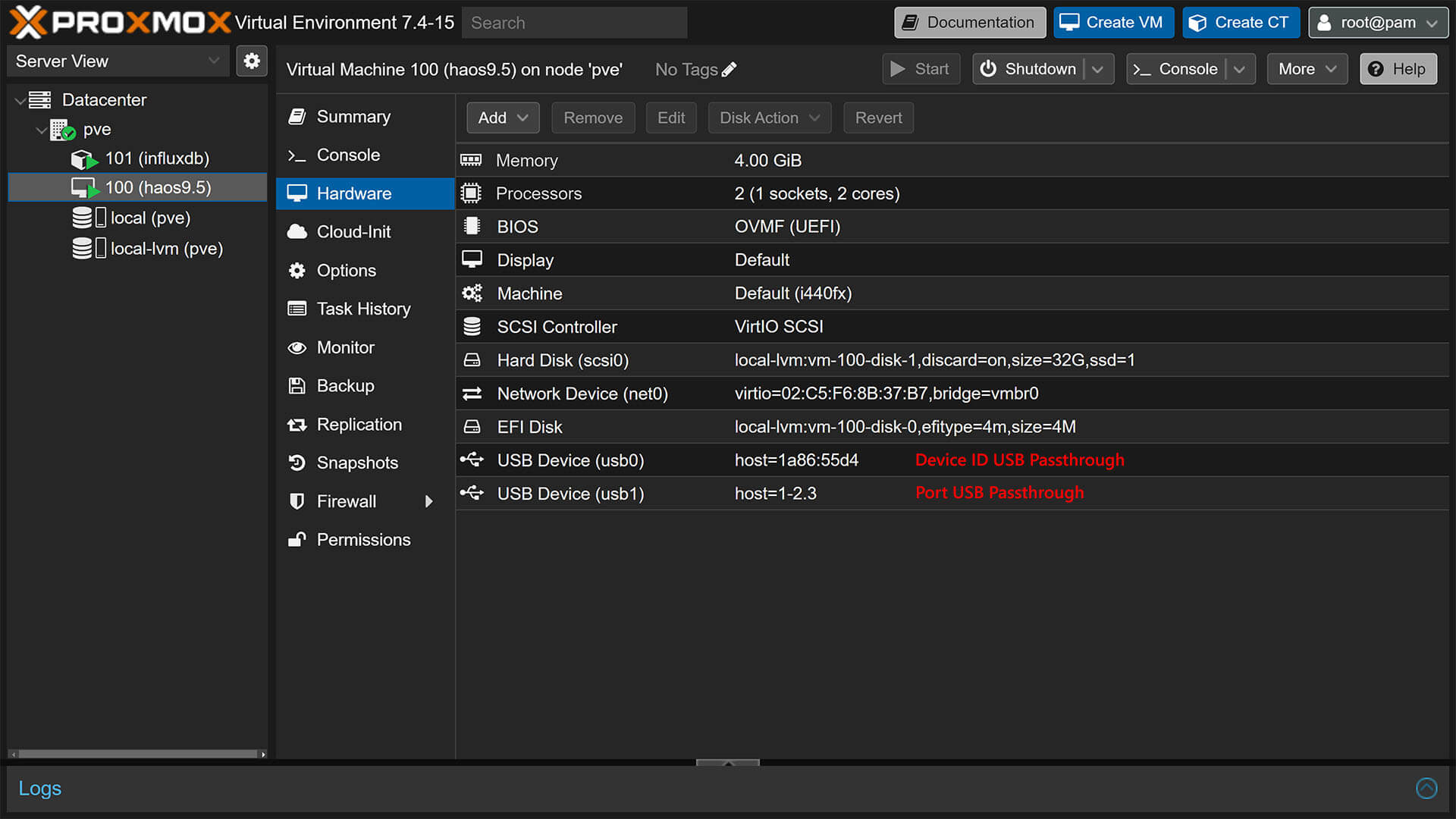Open the Snapshots panel
Viewport: 1456px width, 819px height.
point(357,463)
